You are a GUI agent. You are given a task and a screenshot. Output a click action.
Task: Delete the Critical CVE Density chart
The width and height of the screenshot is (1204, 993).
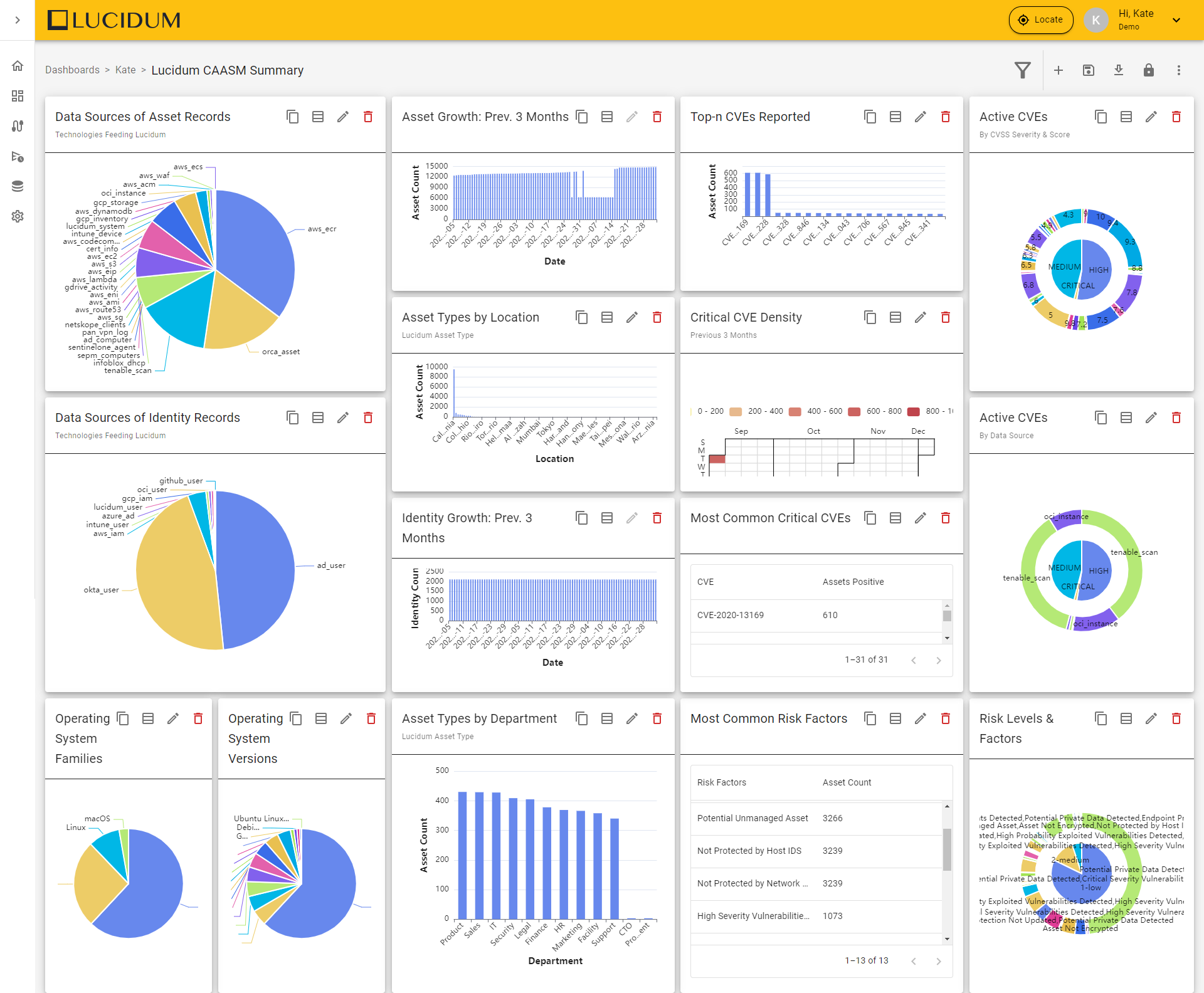click(946, 317)
